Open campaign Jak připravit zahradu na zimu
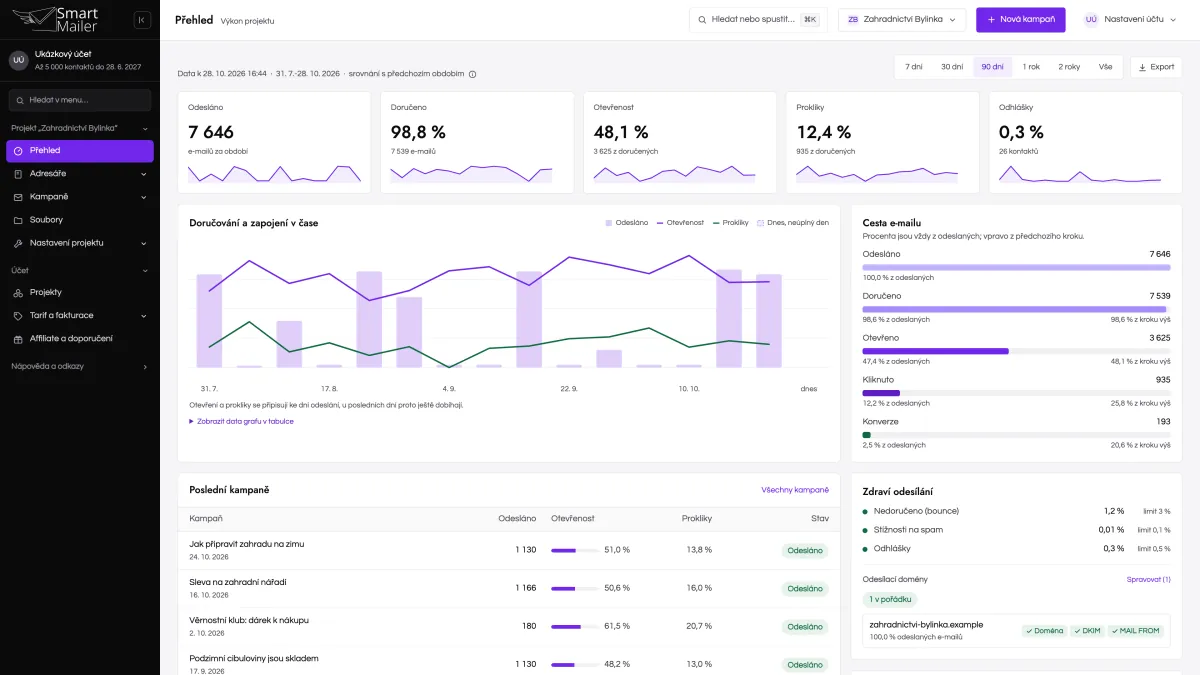 click(246, 544)
